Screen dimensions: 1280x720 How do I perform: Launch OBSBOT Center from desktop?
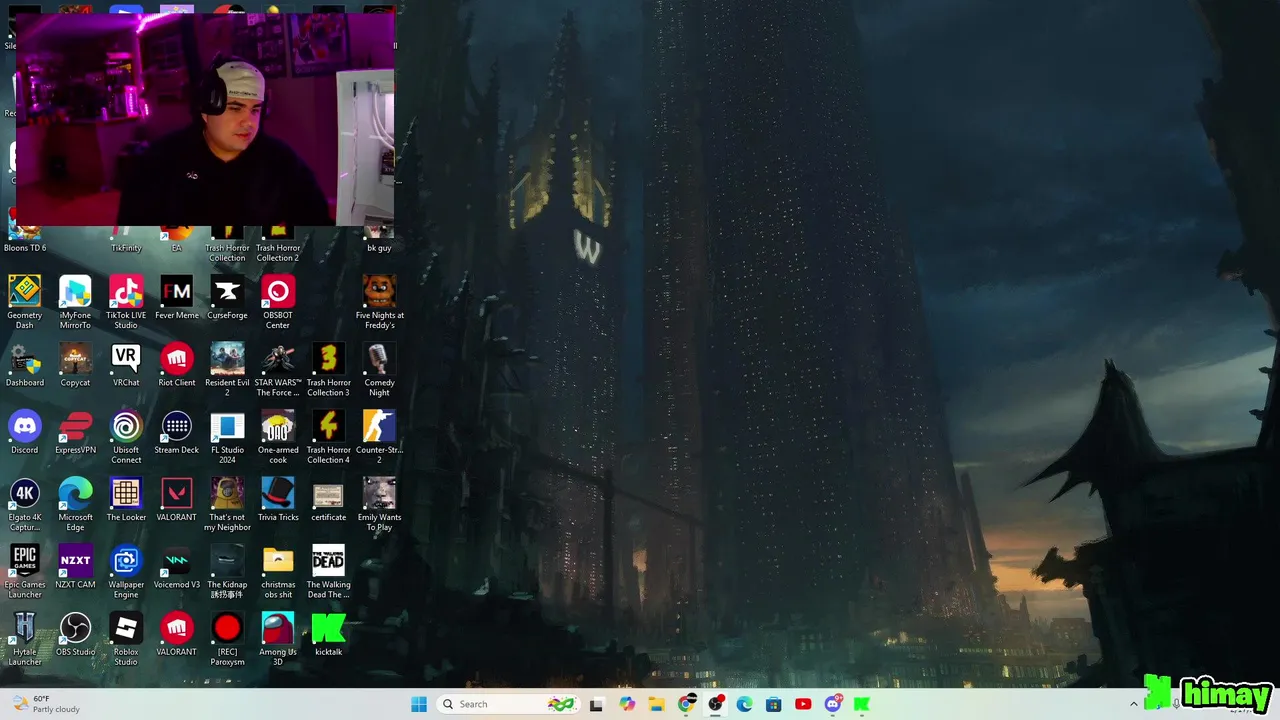click(x=278, y=302)
